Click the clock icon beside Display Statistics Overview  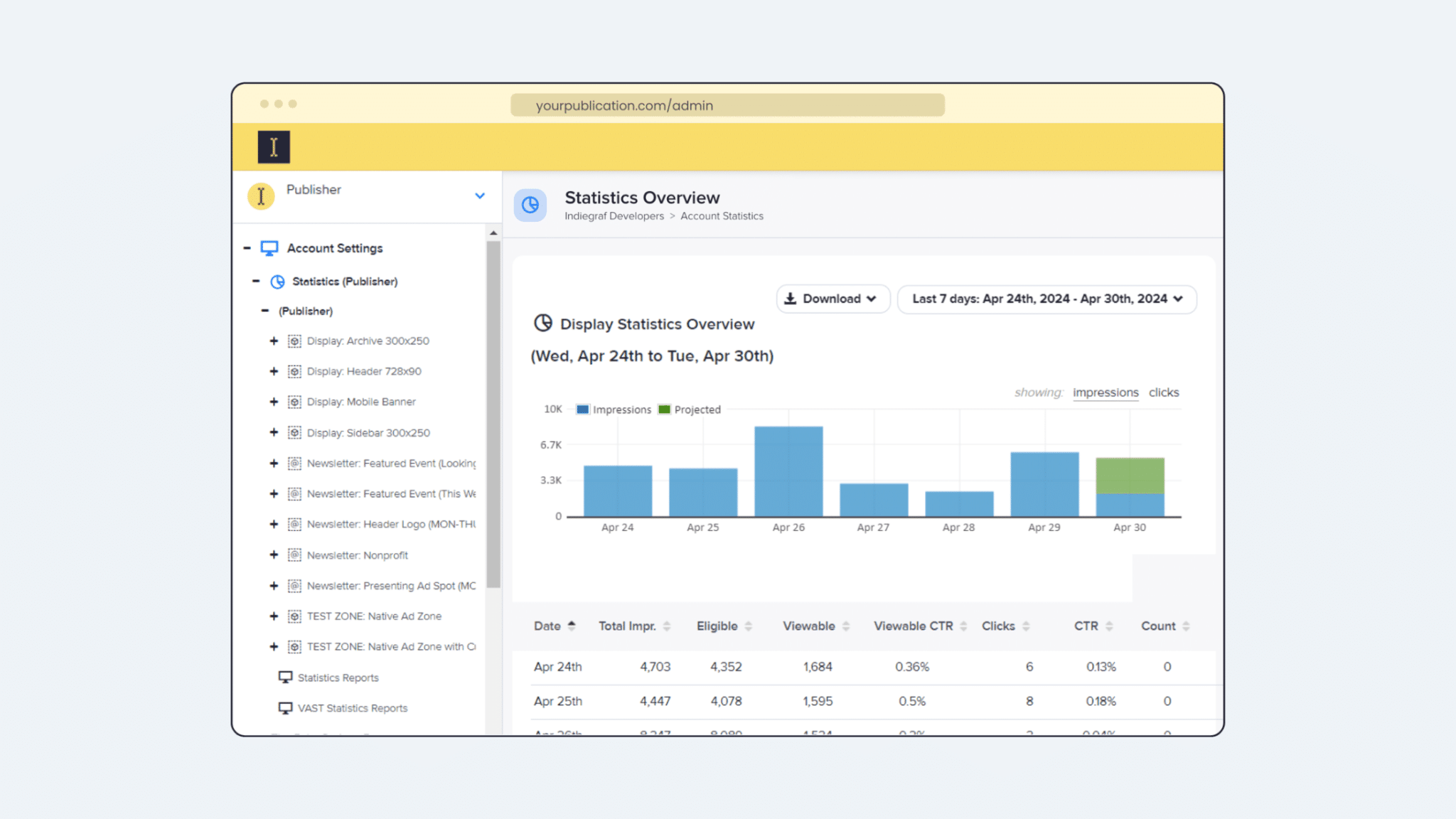(x=542, y=323)
